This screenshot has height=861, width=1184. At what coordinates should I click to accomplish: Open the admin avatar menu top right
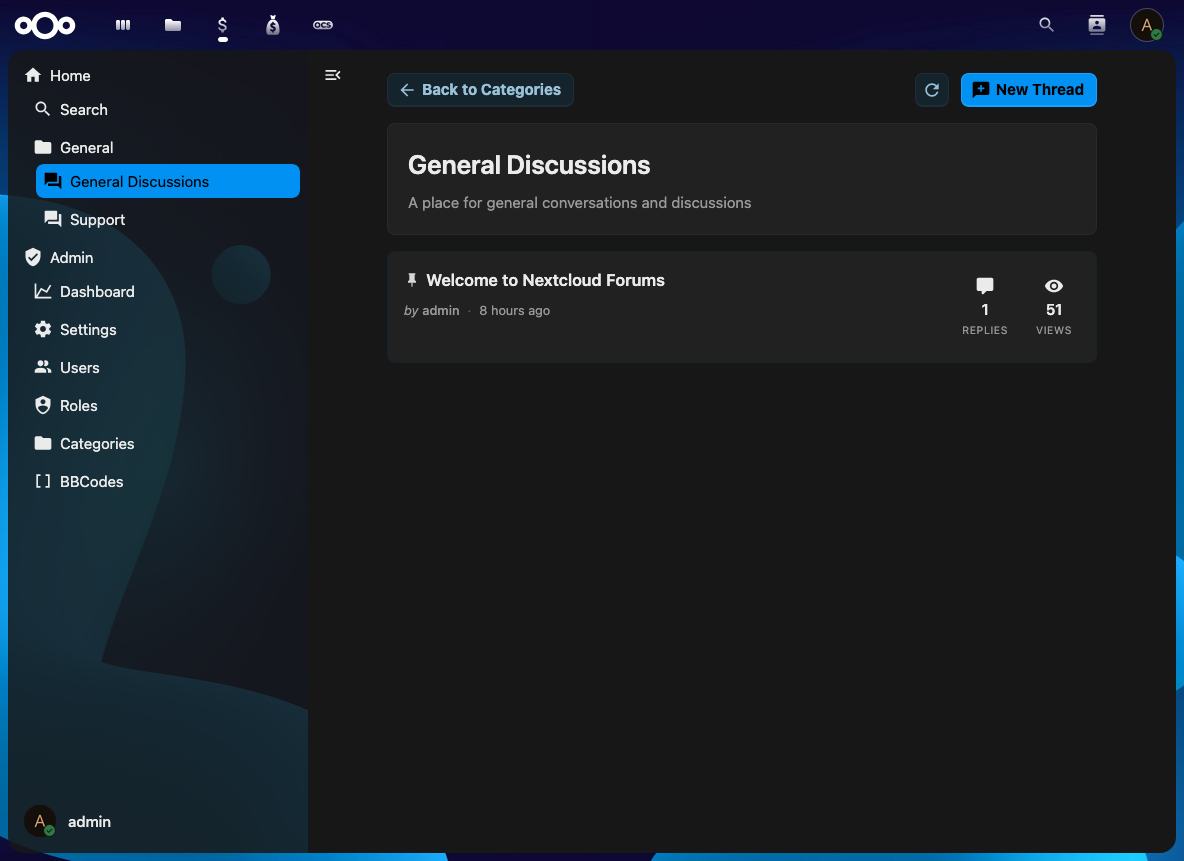1146,25
